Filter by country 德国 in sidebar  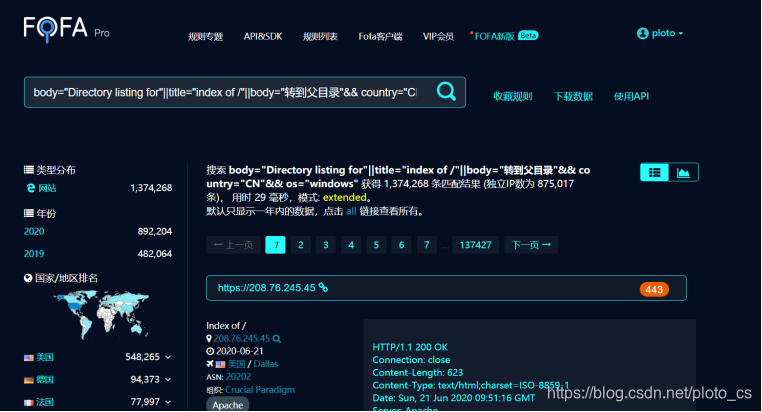tap(45, 379)
